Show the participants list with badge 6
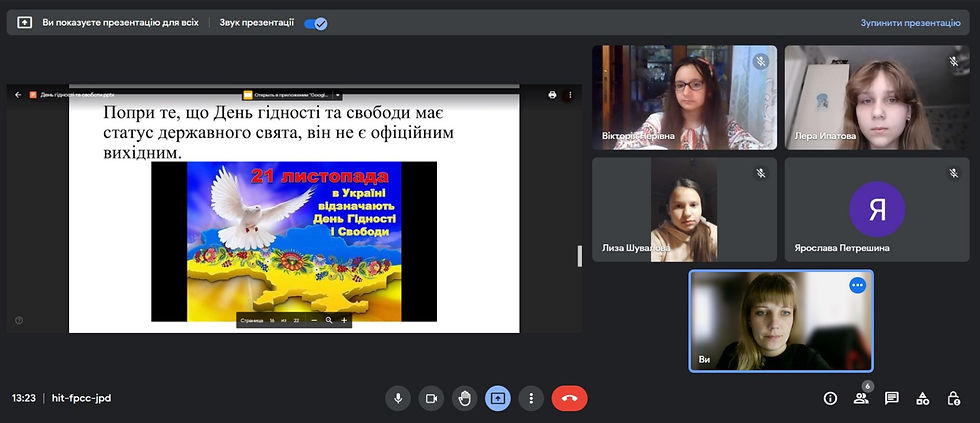The height and width of the screenshot is (423, 980). click(861, 398)
